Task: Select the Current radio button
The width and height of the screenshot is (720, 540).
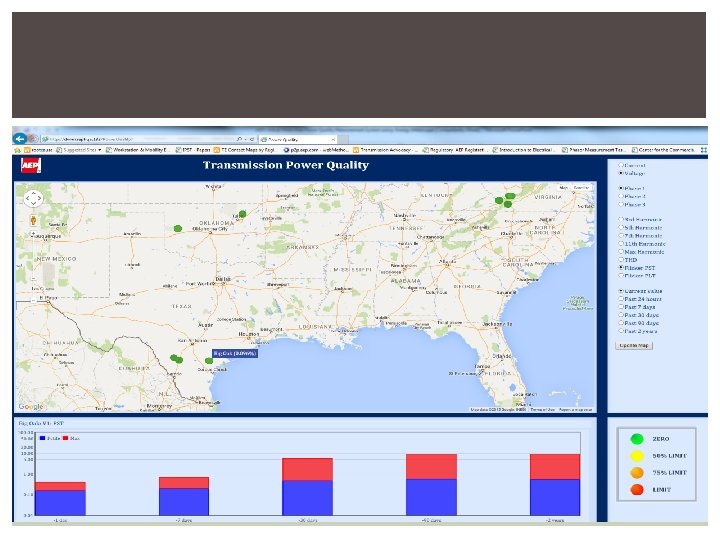Action: (x=621, y=165)
